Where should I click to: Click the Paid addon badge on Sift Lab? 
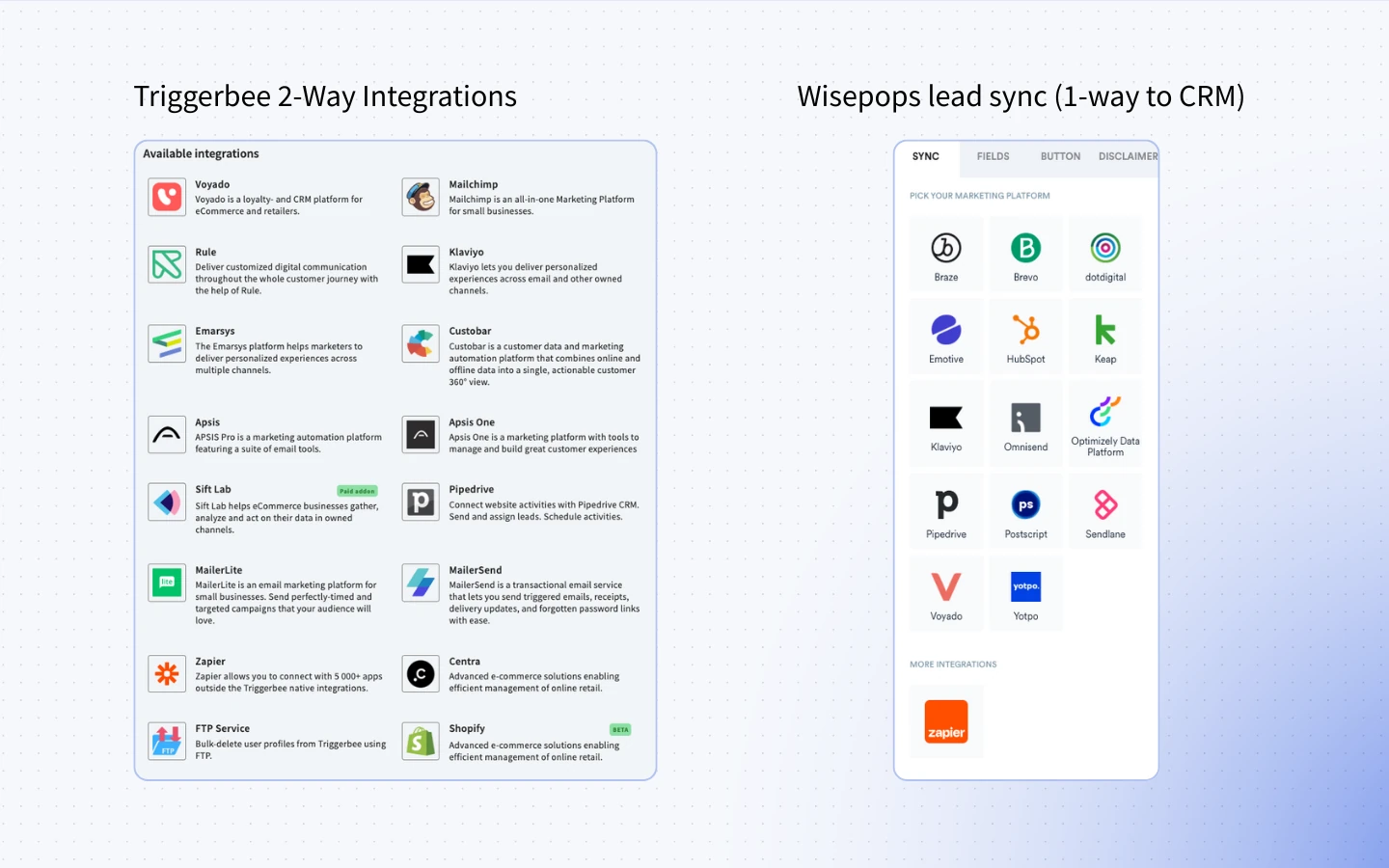[357, 491]
